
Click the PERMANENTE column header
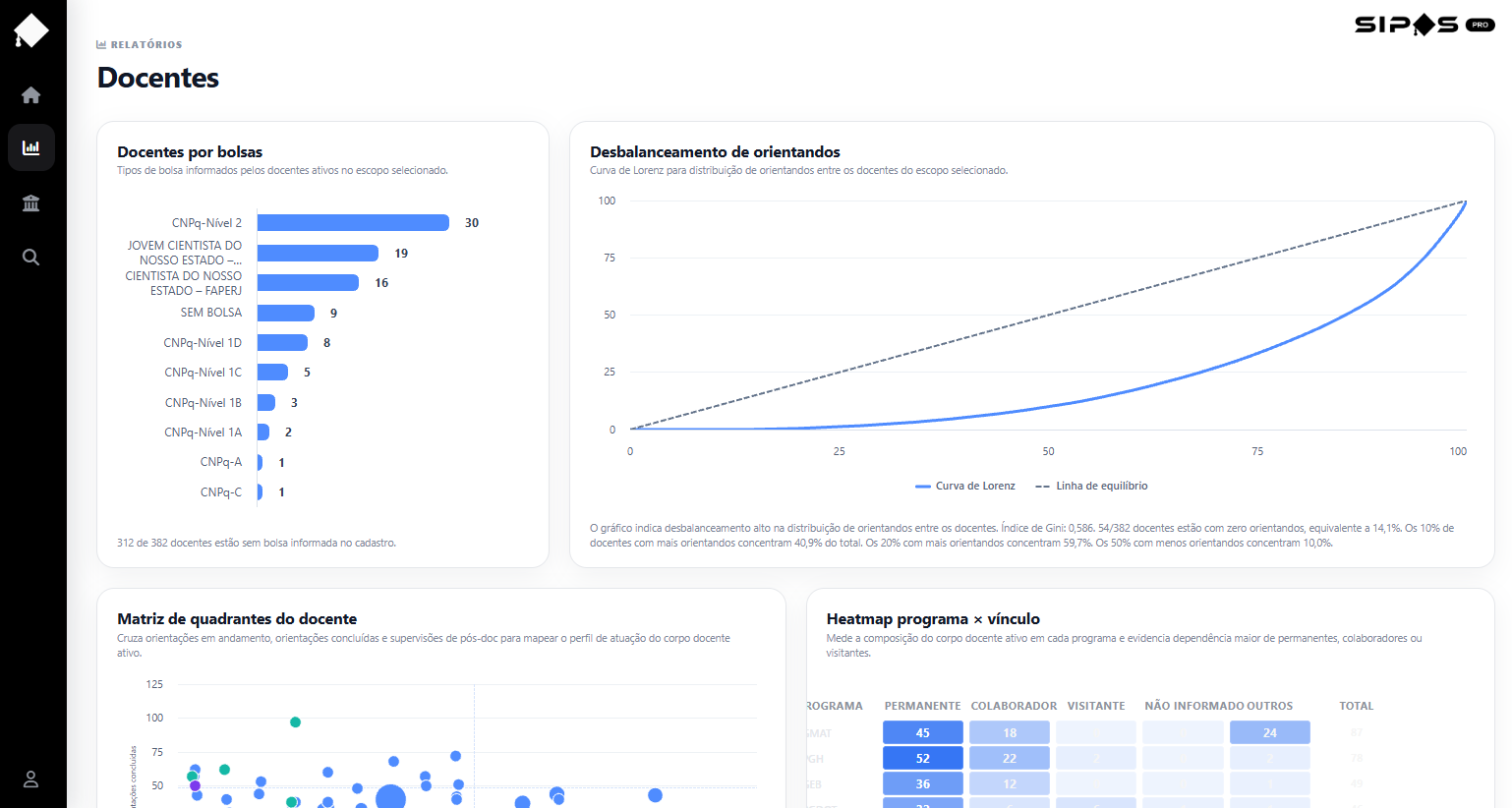click(x=922, y=706)
